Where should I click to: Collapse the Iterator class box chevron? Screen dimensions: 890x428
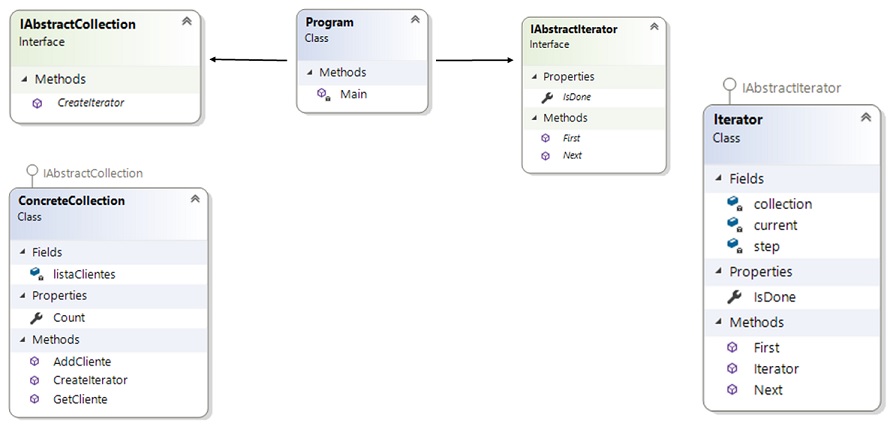coord(866,118)
